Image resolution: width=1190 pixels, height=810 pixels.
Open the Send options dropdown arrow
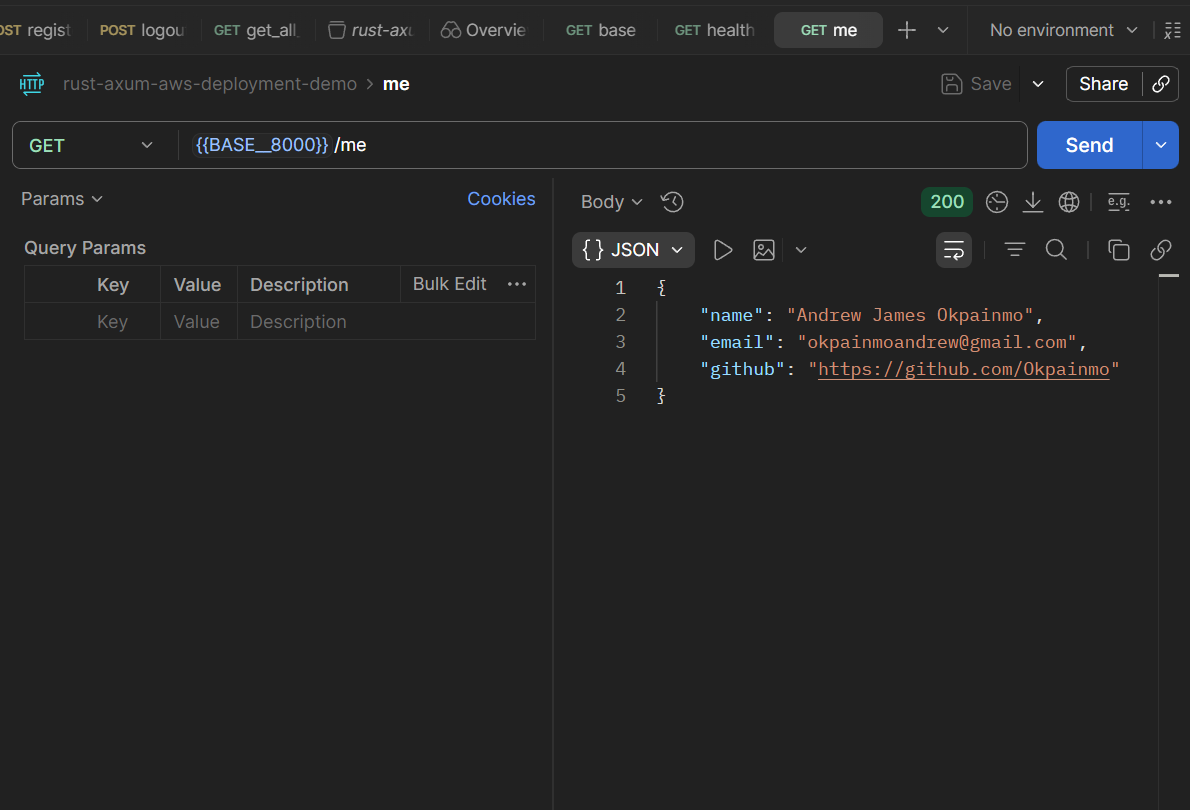tap(1160, 145)
